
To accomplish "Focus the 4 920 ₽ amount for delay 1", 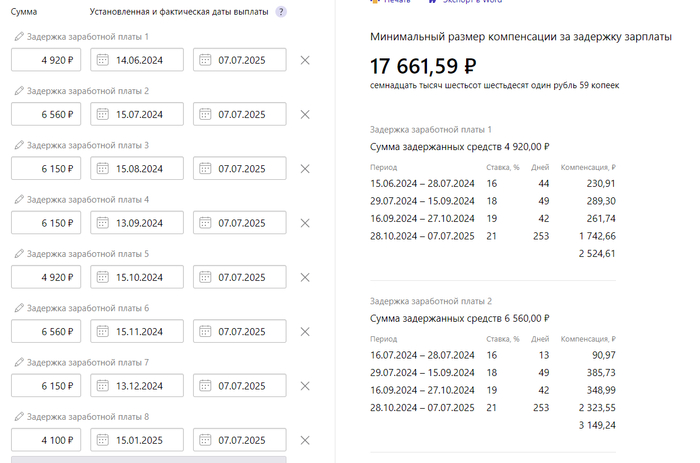I will click(46, 60).
